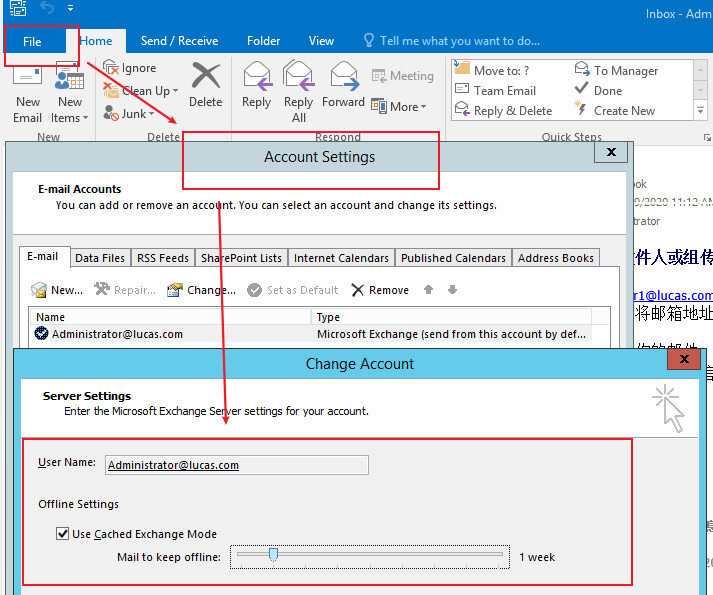
Task: Click the Mail to keep offline slider
Action: tap(370, 556)
